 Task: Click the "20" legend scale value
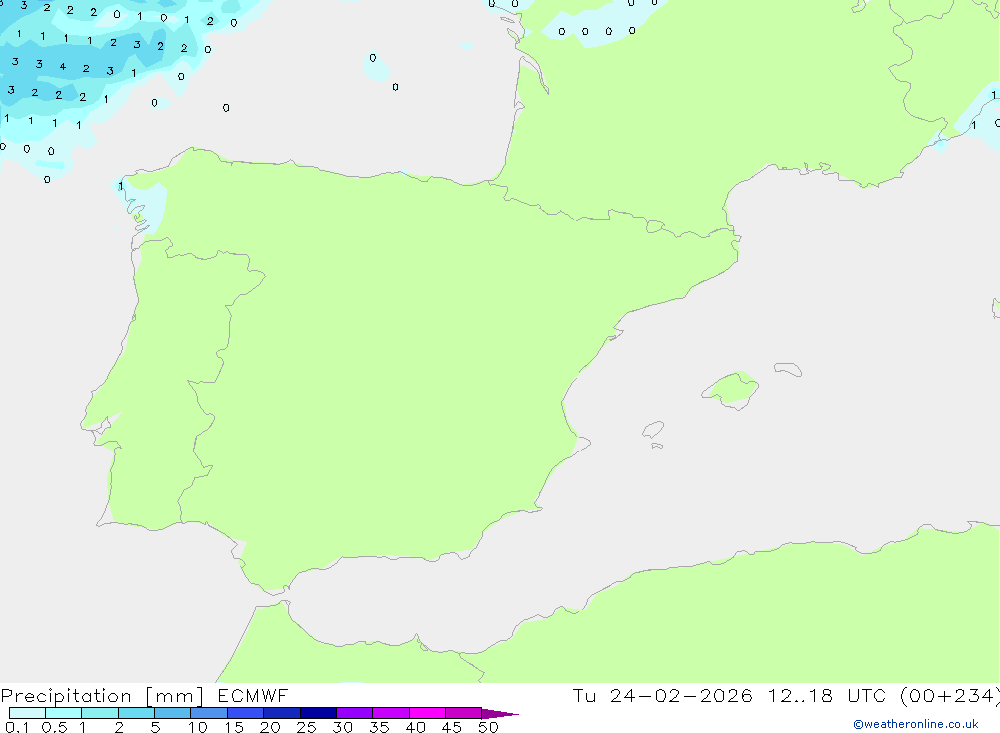pos(270,727)
